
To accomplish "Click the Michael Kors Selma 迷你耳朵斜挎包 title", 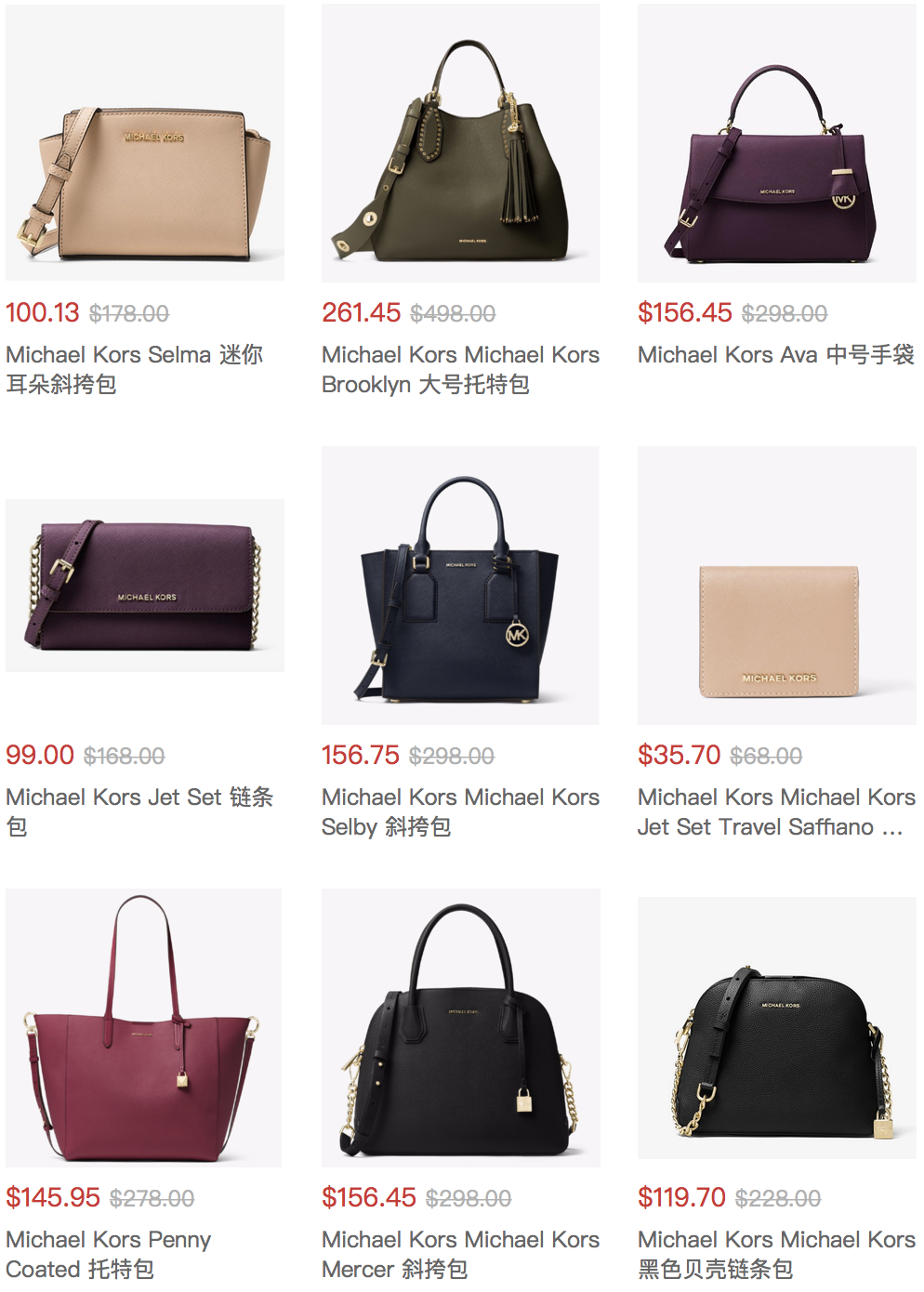I will click(x=135, y=369).
